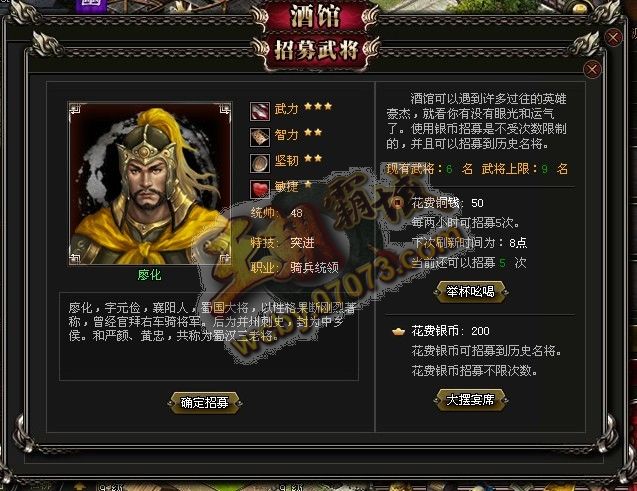Click the 职业 骑兵统领 class text

coord(295,267)
